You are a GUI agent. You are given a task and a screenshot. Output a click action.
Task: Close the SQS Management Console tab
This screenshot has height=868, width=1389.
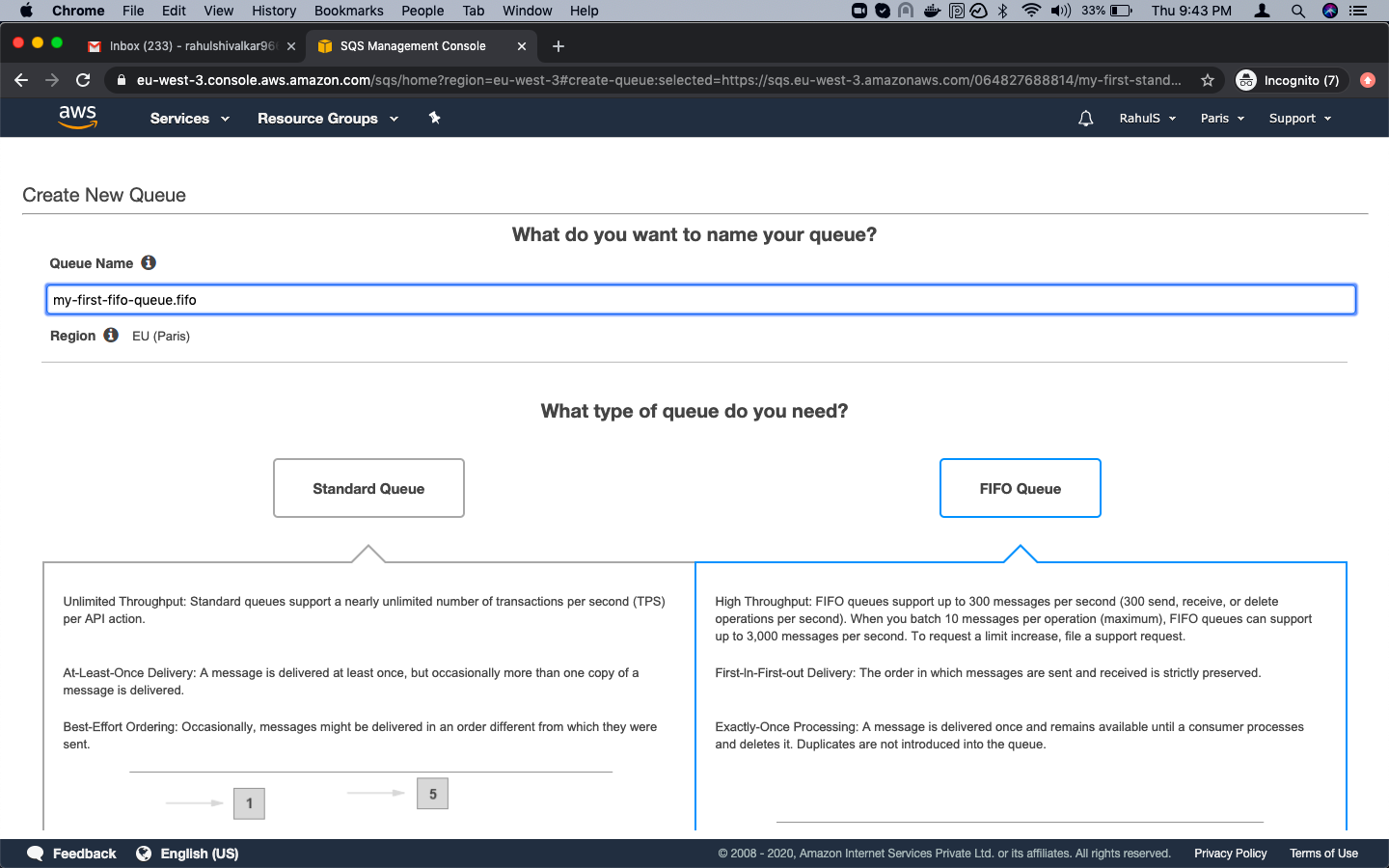tap(522, 46)
